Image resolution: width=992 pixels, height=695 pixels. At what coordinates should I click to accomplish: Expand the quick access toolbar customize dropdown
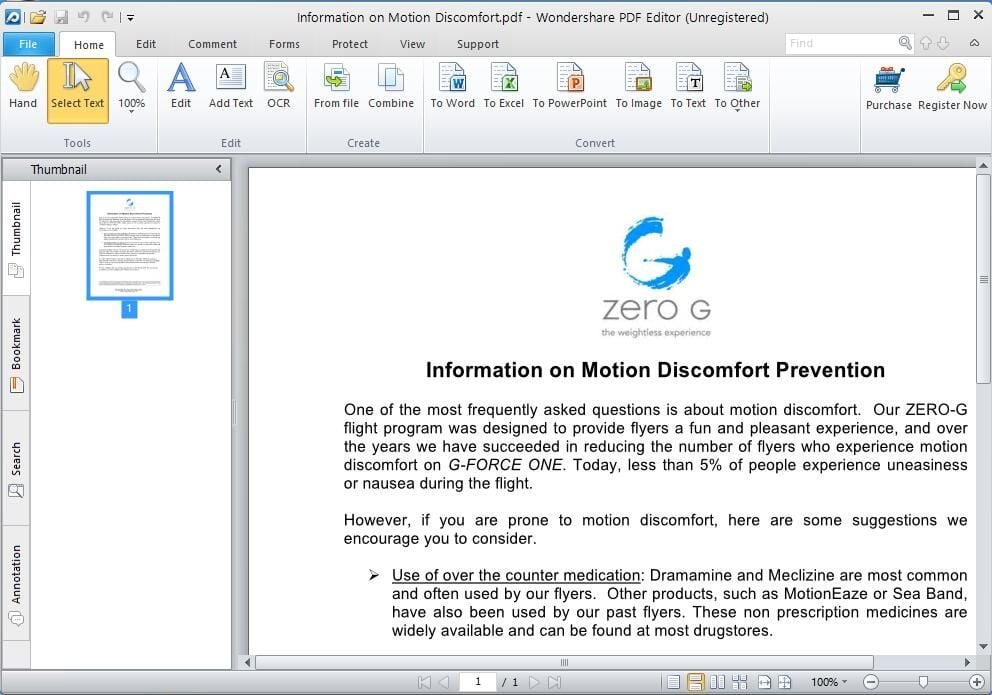130,18
